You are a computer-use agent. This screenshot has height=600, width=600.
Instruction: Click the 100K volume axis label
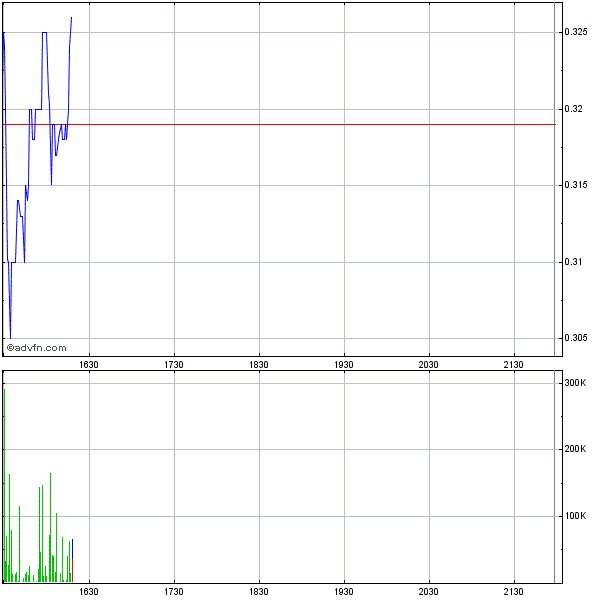pyautogui.click(x=575, y=516)
